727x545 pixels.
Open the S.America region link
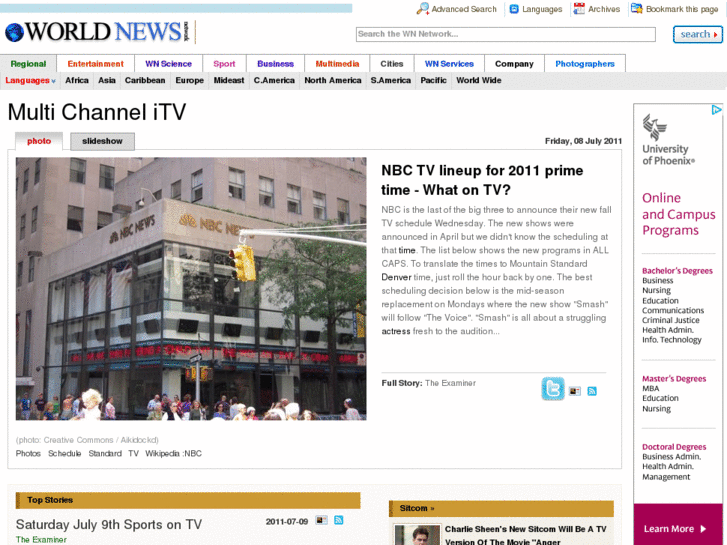click(x=390, y=81)
